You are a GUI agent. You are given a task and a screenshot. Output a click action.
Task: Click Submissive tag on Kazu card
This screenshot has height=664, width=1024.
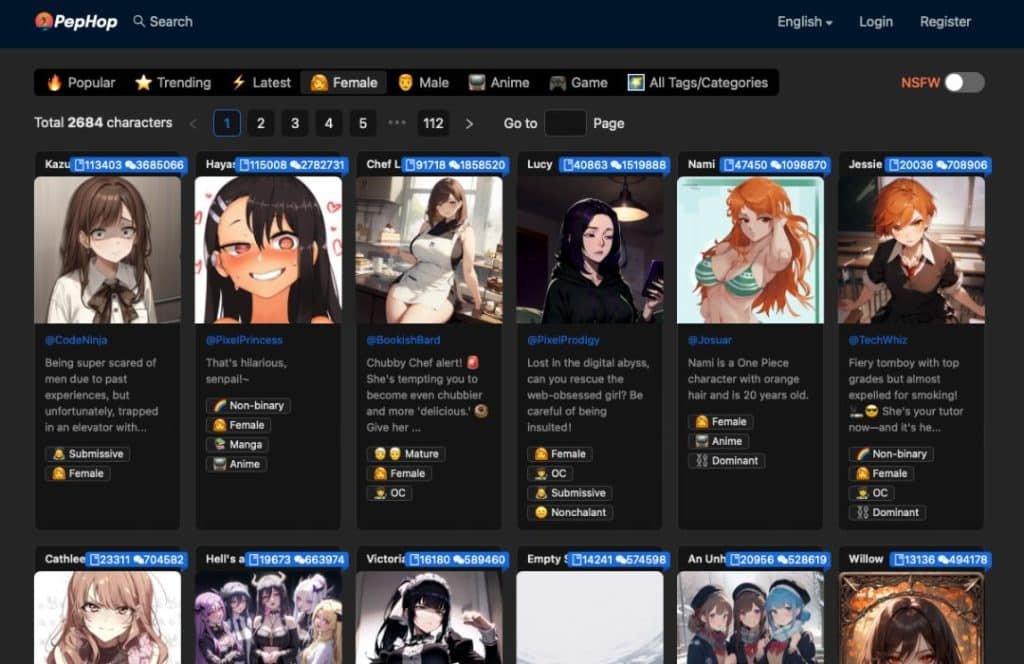[x=88, y=454]
